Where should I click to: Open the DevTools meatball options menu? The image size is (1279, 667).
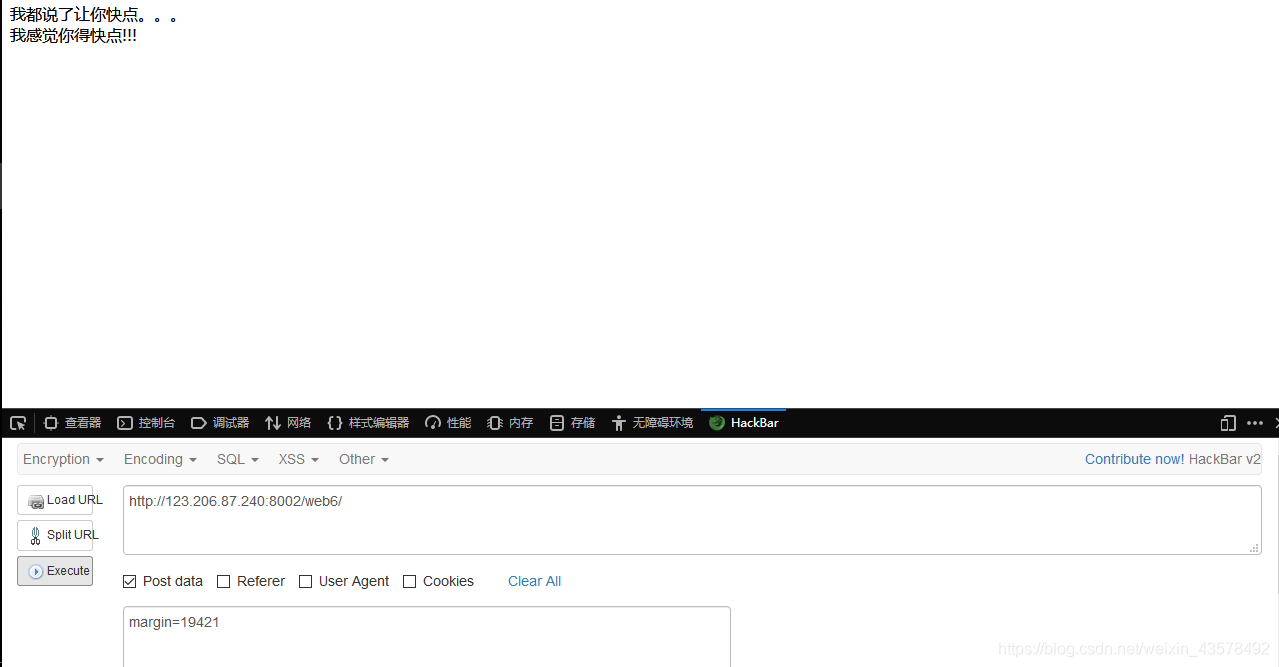pyautogui.click(x=1255, y=422)
